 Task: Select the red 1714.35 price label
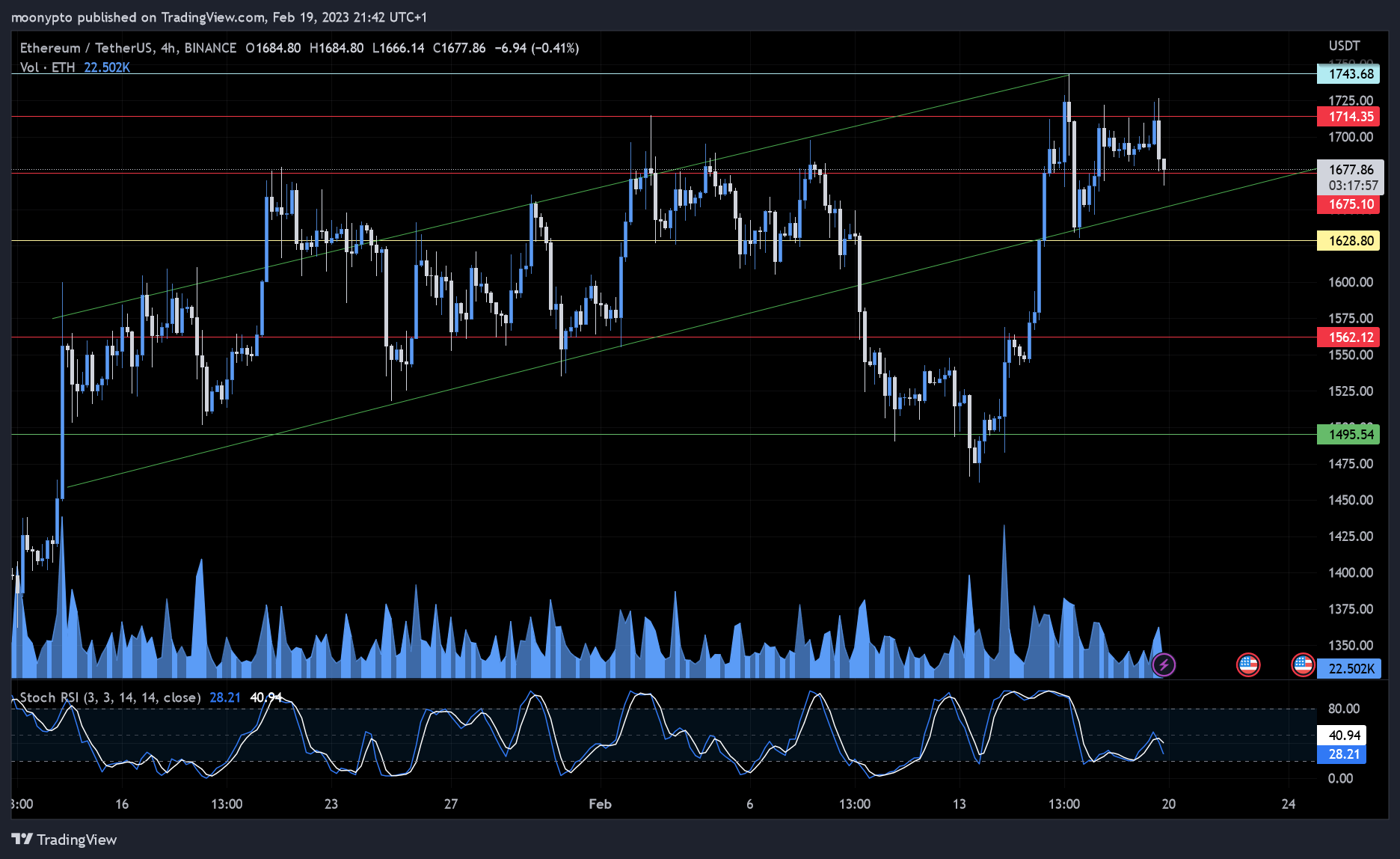pos(1348,117)
